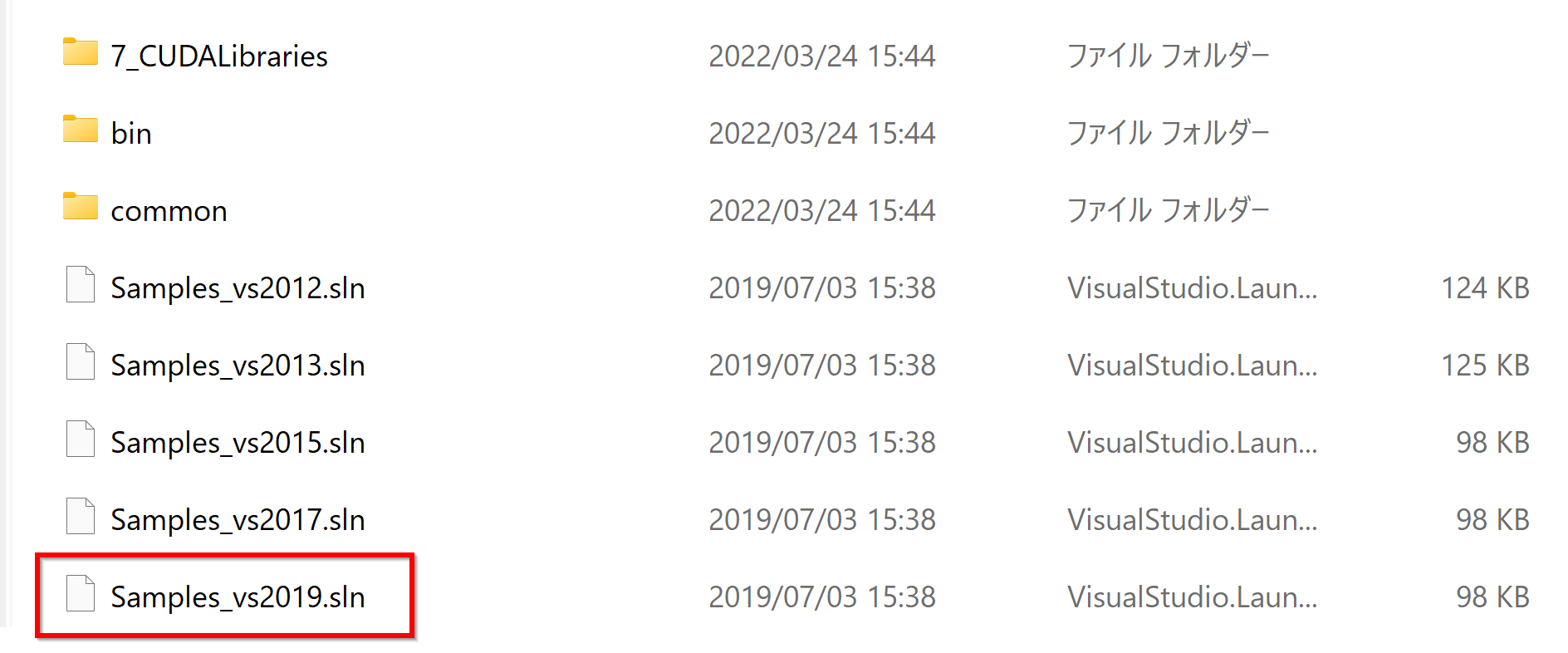Click the VisualStudio.Laun... type of Samples_vs2019.sln
Screen dimensions: 1568x653
(1193, 597)
